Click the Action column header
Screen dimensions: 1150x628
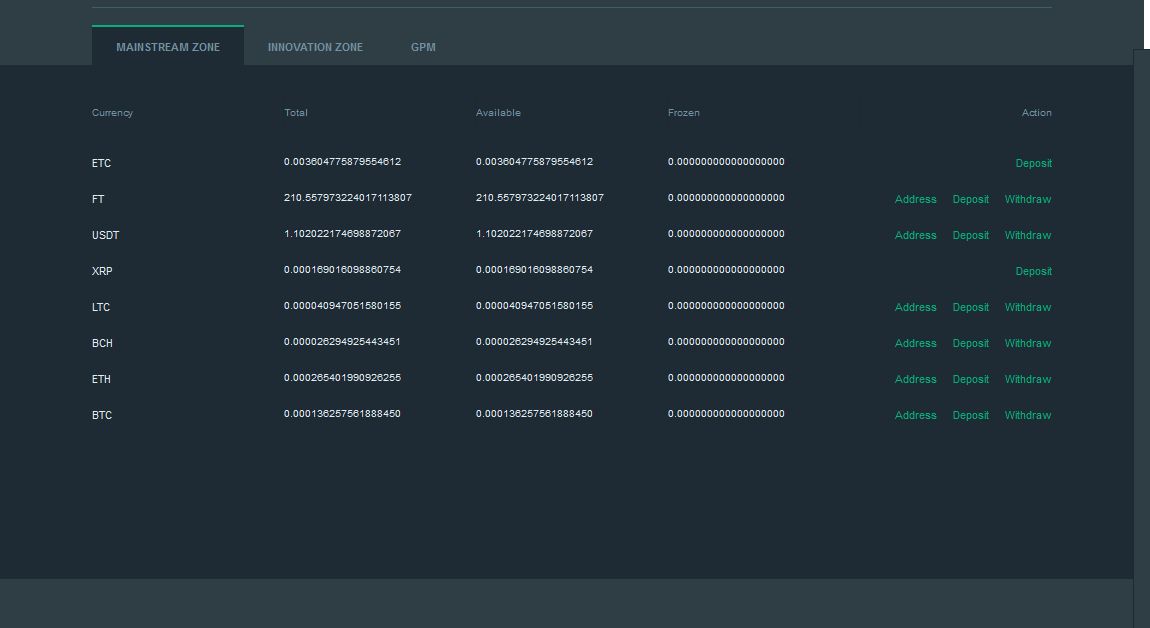tap(1036, 113)
